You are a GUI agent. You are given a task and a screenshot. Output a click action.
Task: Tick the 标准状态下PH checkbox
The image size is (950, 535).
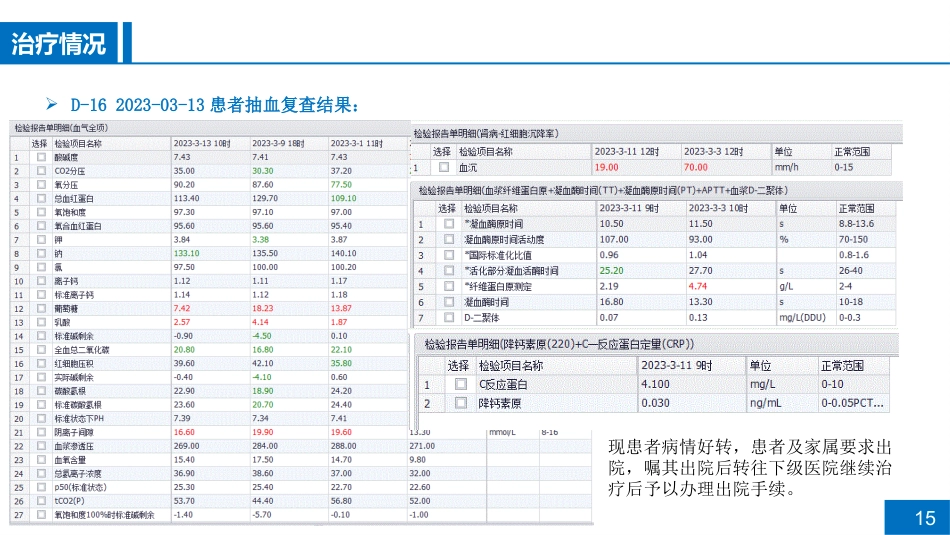point(41,419)
